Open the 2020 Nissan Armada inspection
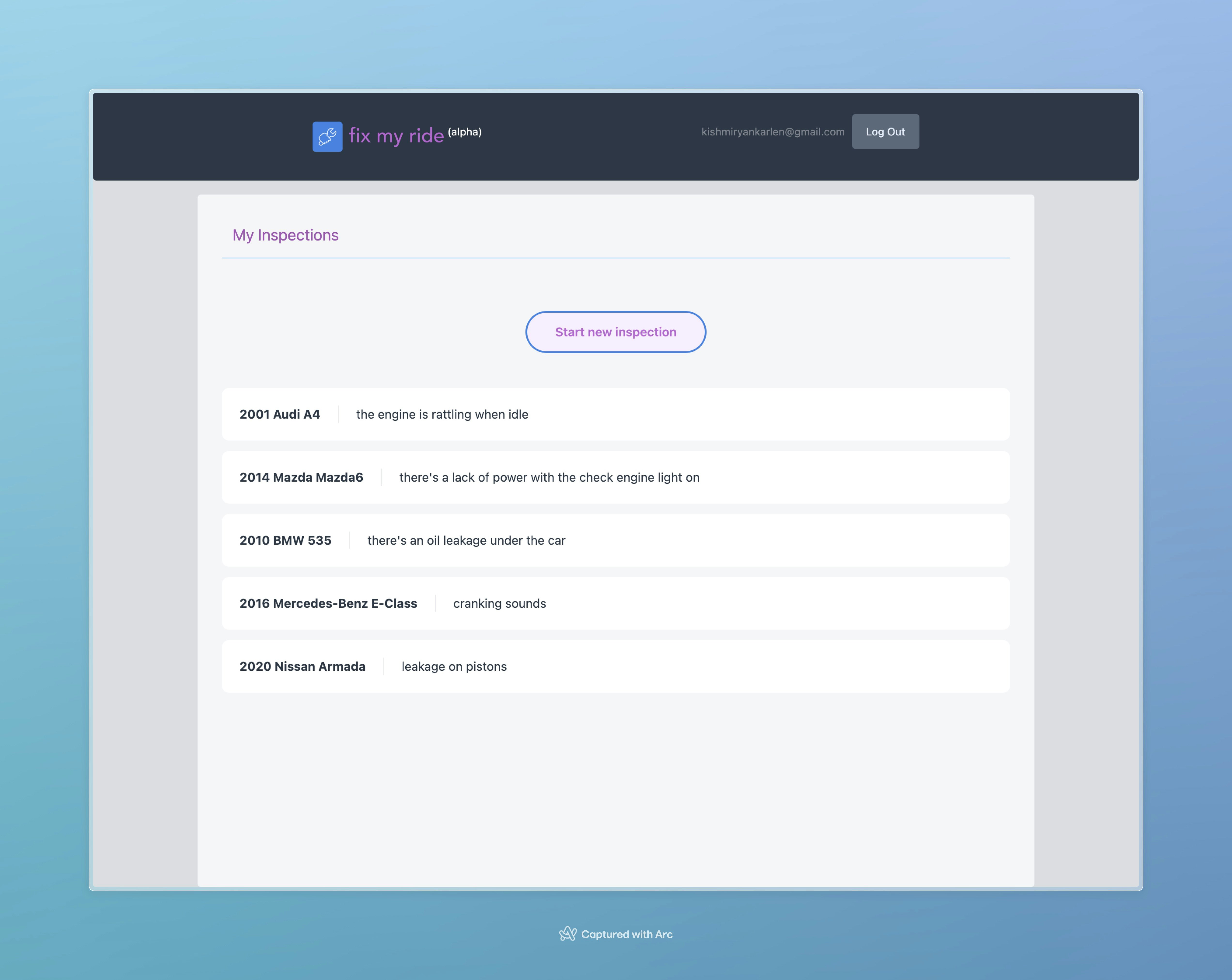This screenshot has width=1232, height=980. tap(302, 667)
